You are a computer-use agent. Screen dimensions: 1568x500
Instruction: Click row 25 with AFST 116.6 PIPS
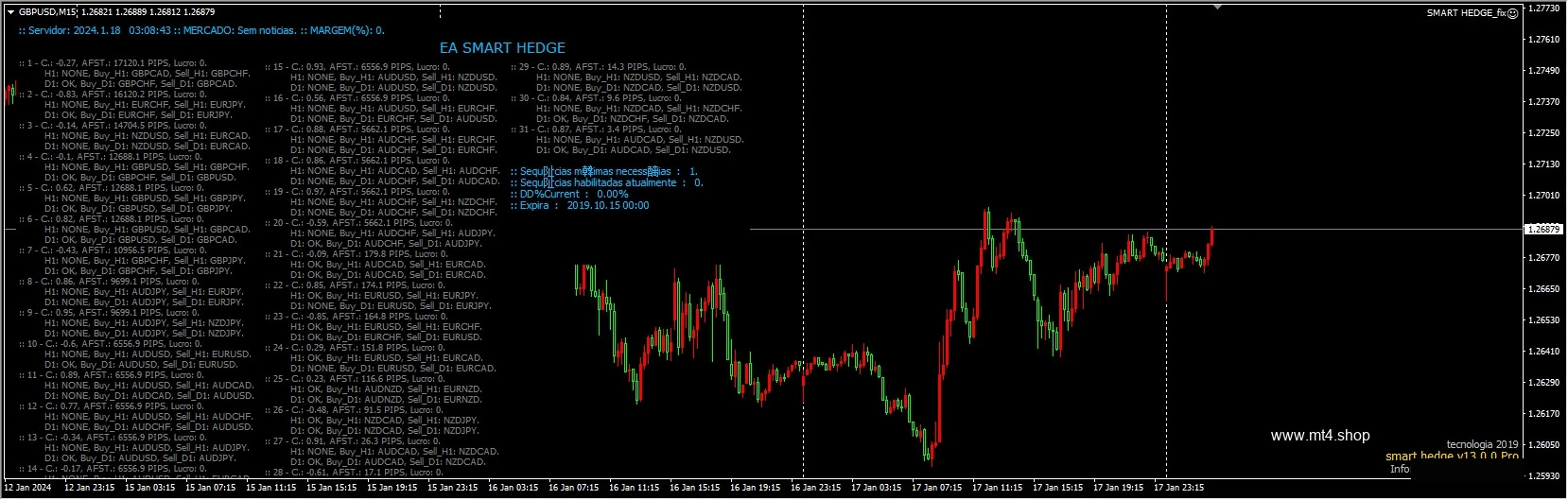[x=355, y=379]
